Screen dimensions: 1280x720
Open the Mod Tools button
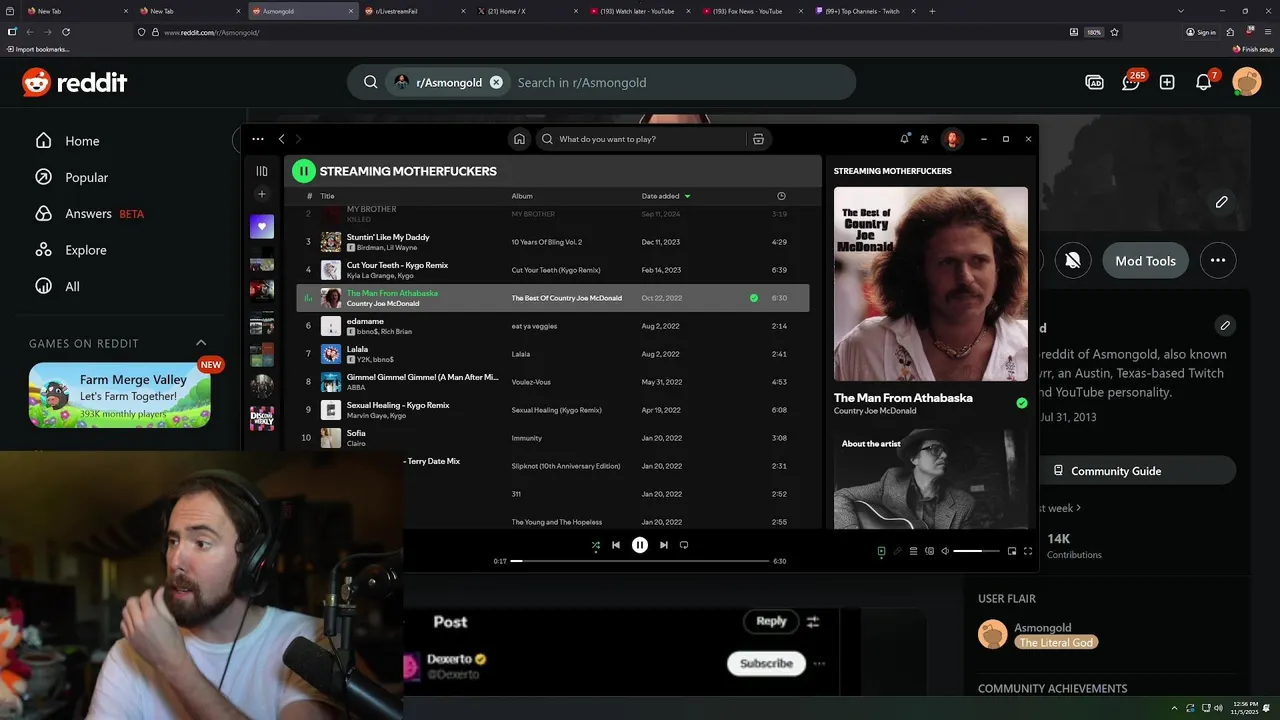[1145, 261]
